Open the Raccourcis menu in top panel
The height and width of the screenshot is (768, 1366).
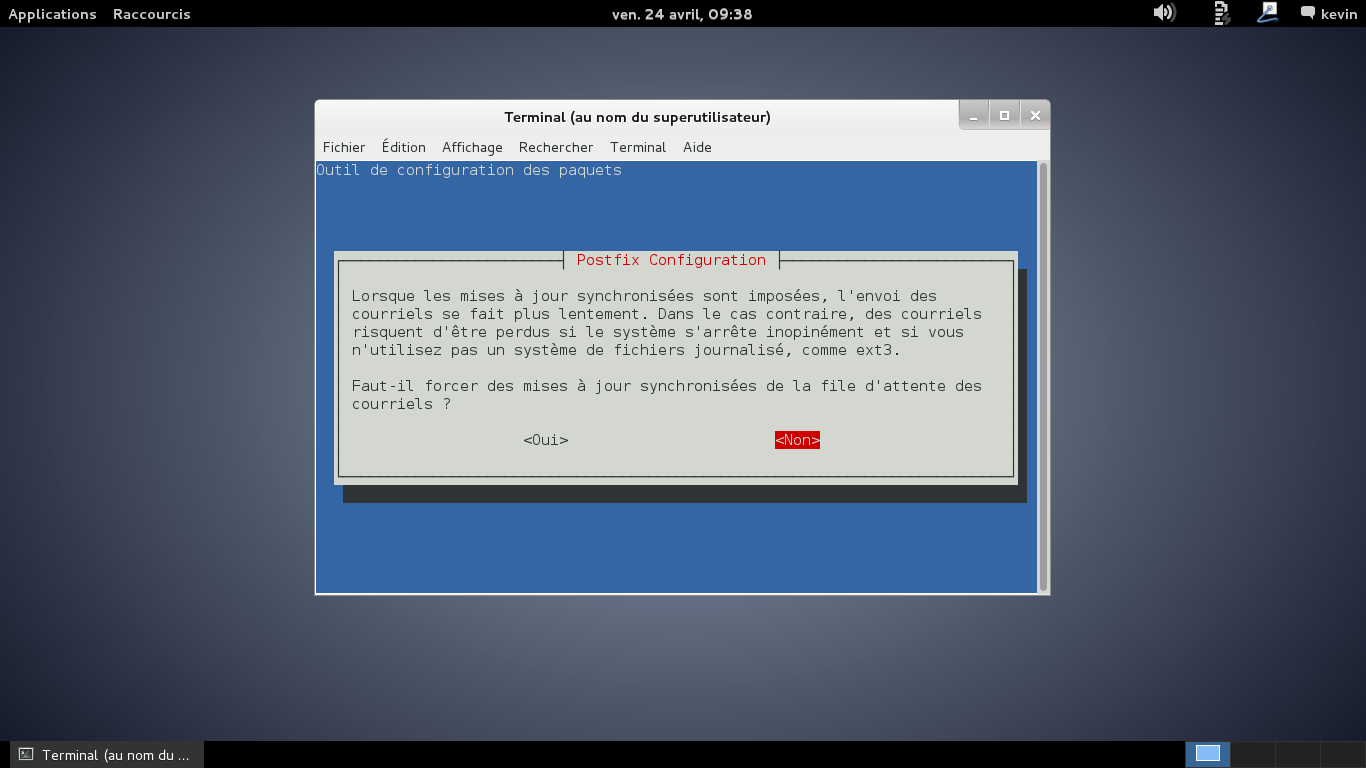(152, 14)
